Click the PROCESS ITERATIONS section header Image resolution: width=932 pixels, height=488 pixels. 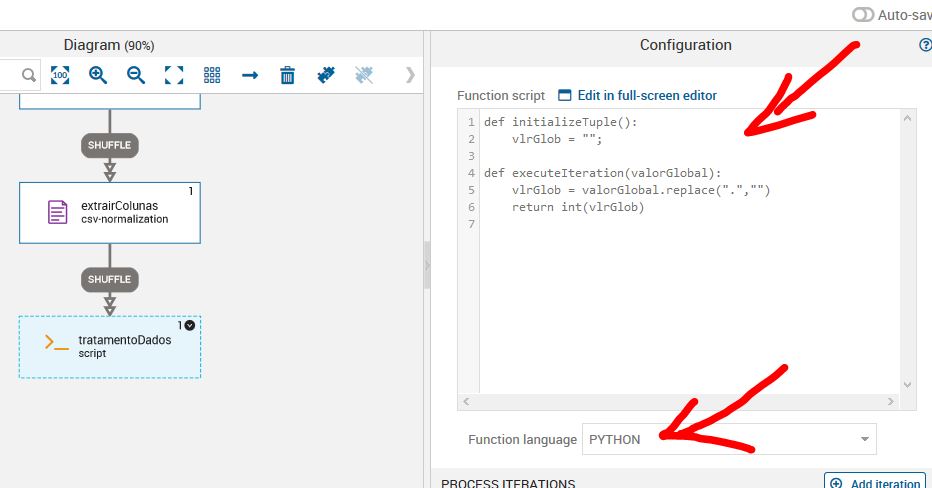tap(508, 483)
